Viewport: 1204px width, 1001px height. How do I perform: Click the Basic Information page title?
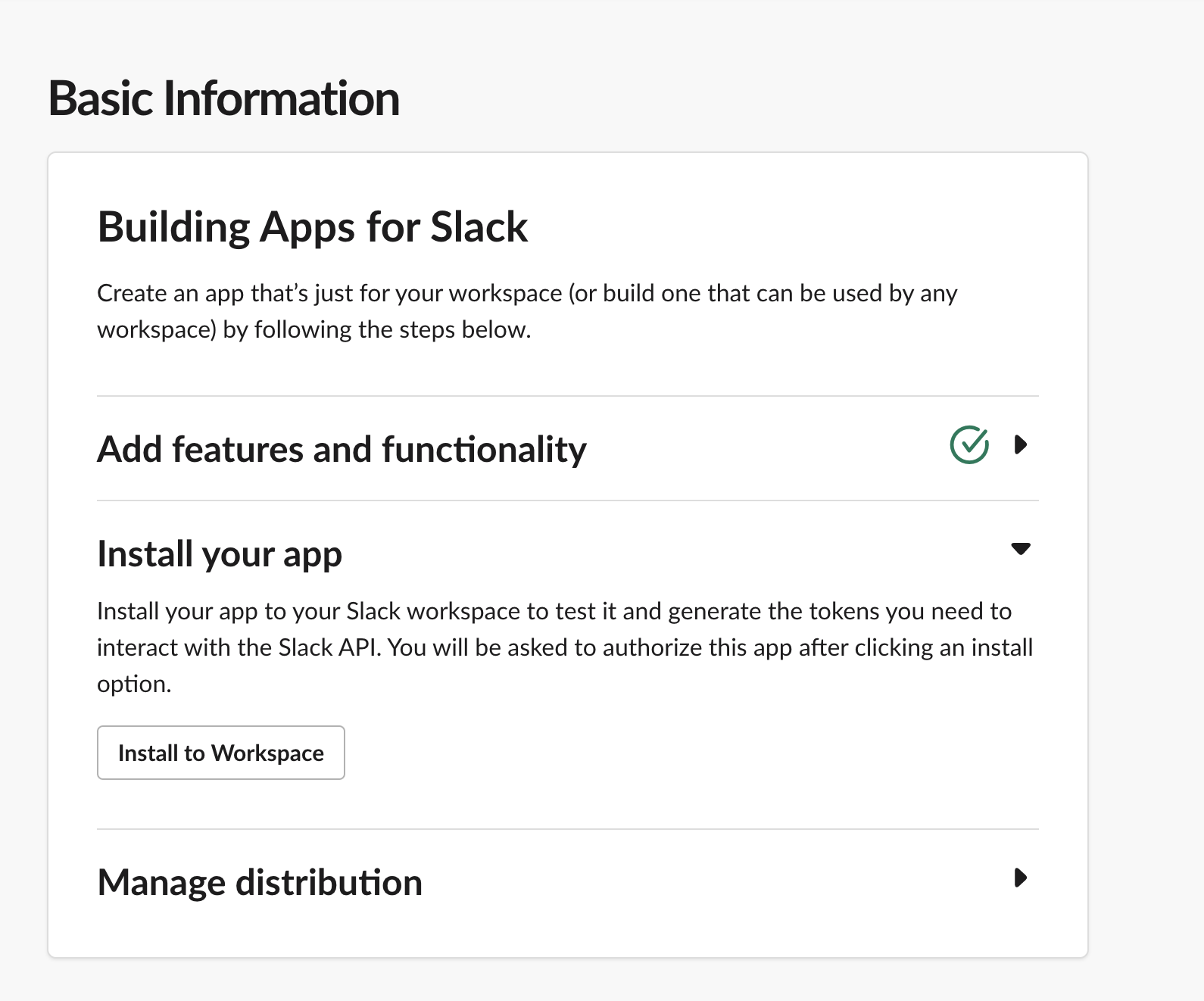point(224,98)
